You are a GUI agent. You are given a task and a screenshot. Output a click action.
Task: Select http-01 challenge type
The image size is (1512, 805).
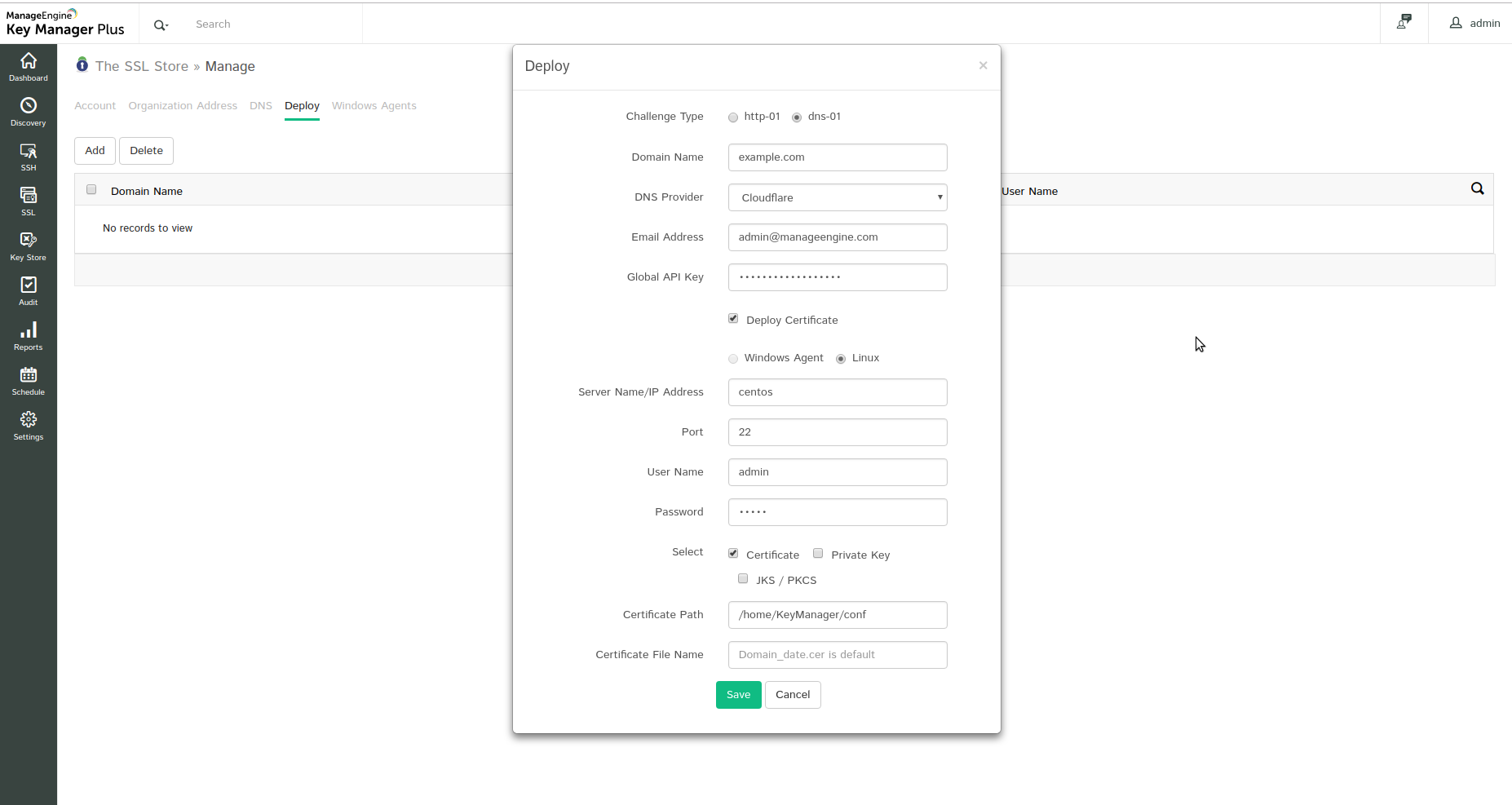(x=733, y=117)
